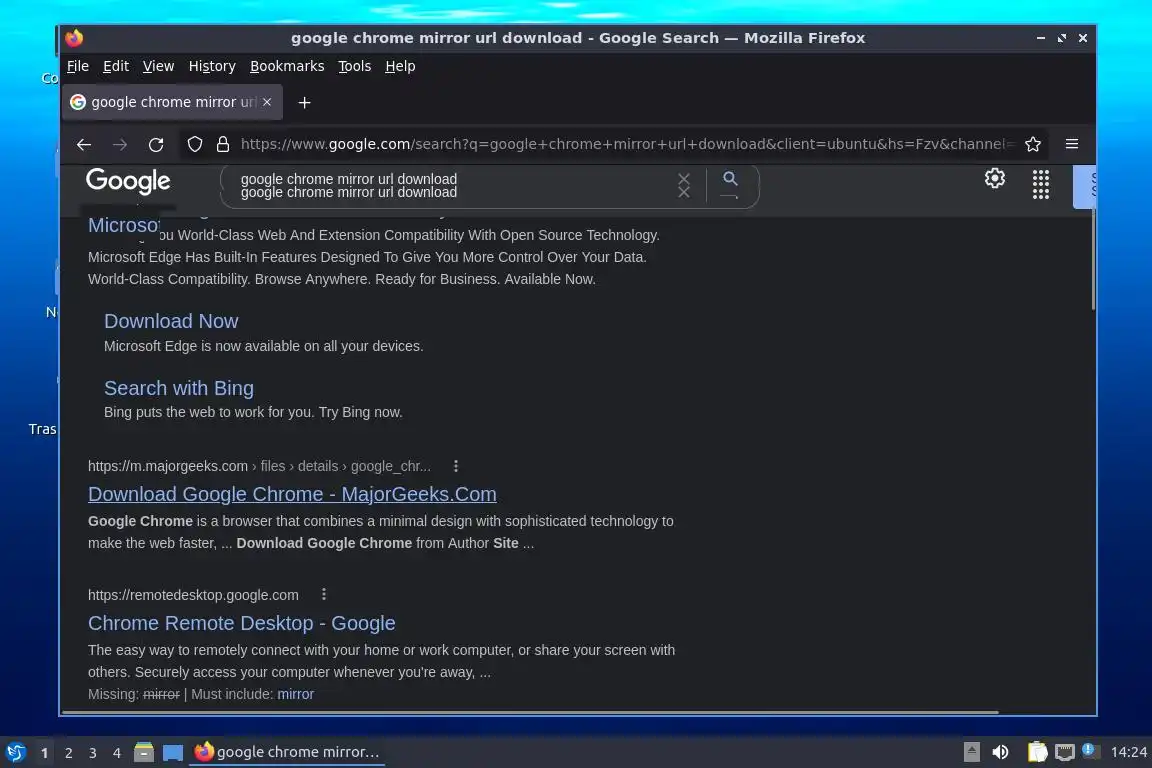Open the volume control in tray
This screenshot has width=1152, height=768.
1000,752
